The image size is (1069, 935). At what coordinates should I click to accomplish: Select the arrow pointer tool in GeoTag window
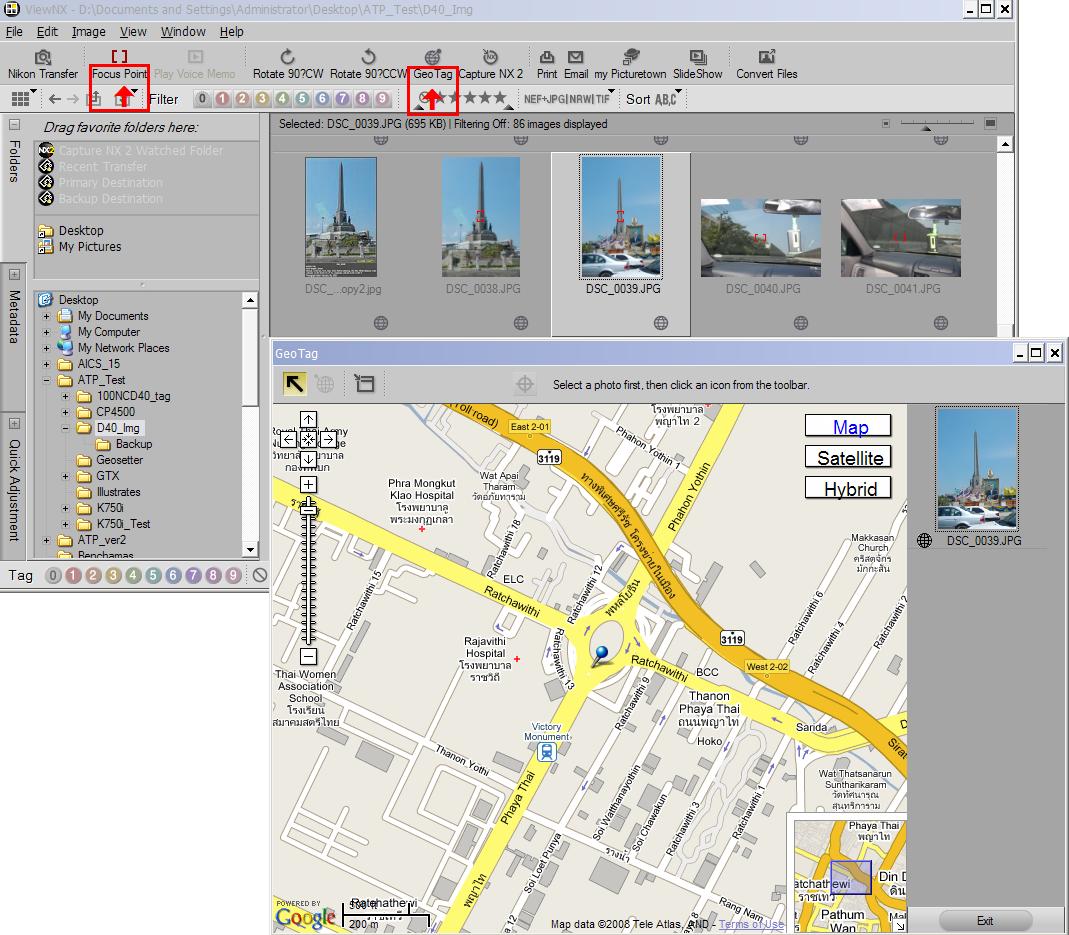pos(295,384)
